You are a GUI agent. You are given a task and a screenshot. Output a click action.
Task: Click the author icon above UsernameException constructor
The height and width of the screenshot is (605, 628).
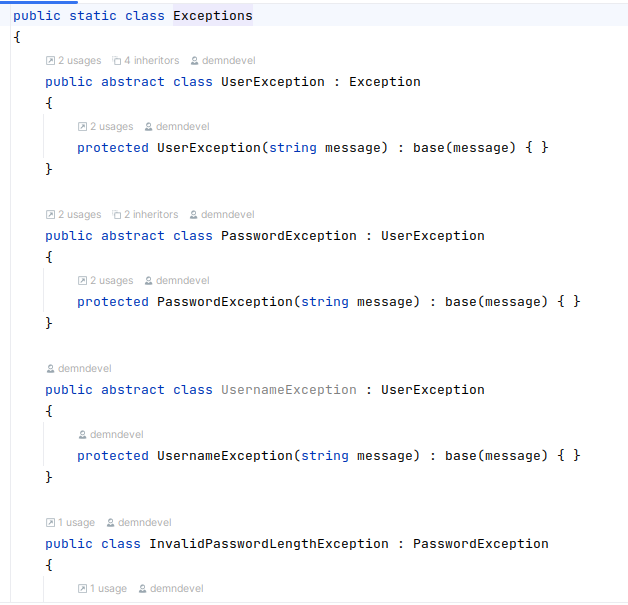coord(83,435)
